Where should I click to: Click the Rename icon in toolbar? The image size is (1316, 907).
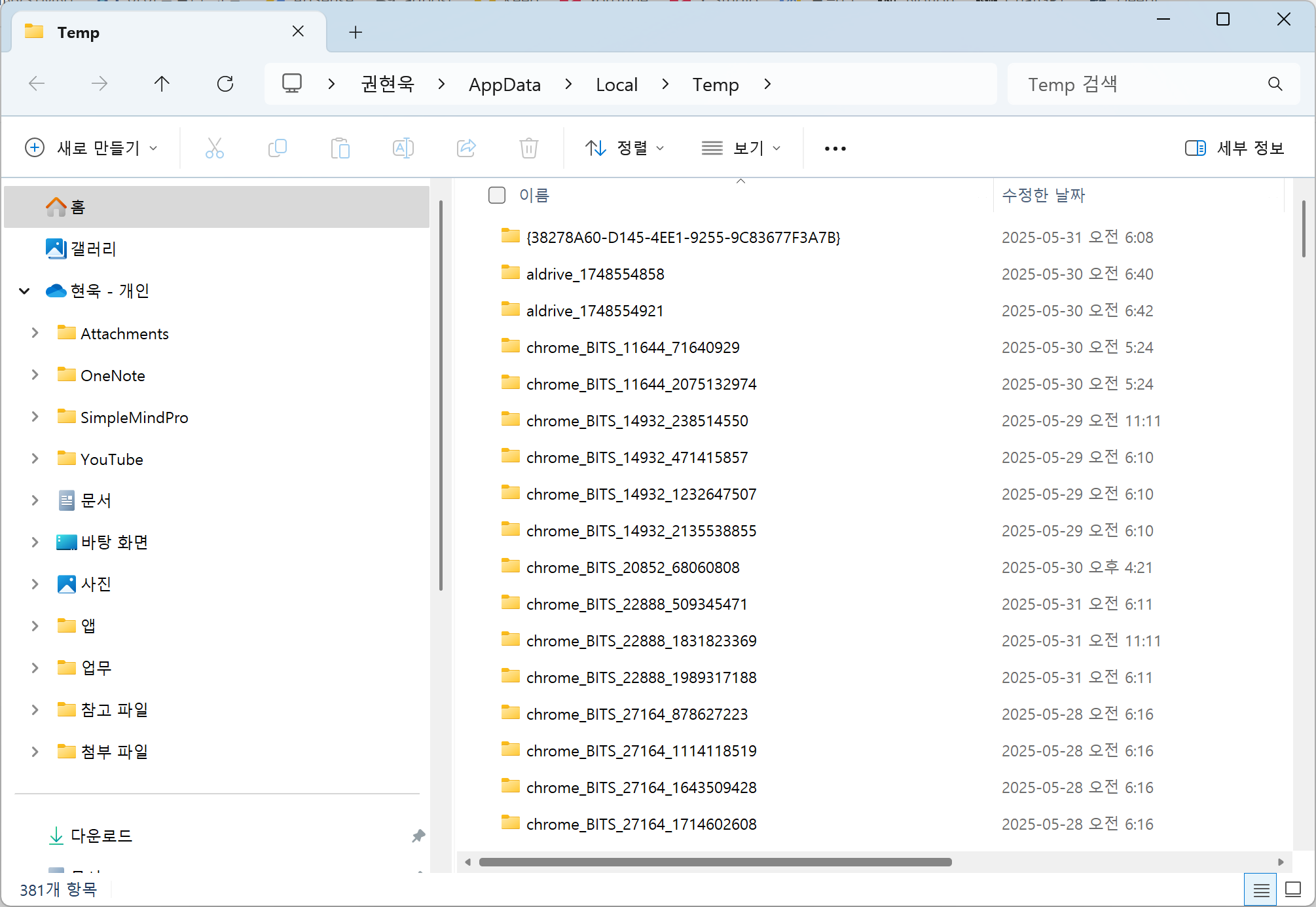pos(403,148)
